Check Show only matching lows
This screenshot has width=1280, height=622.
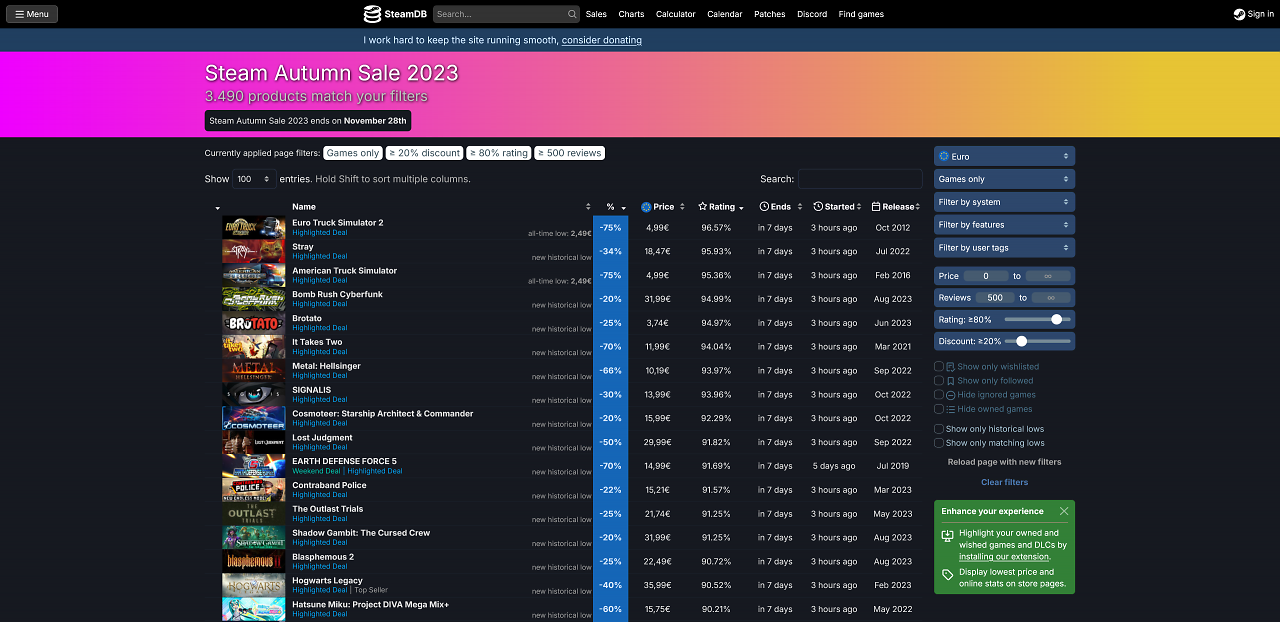(939, 443)
